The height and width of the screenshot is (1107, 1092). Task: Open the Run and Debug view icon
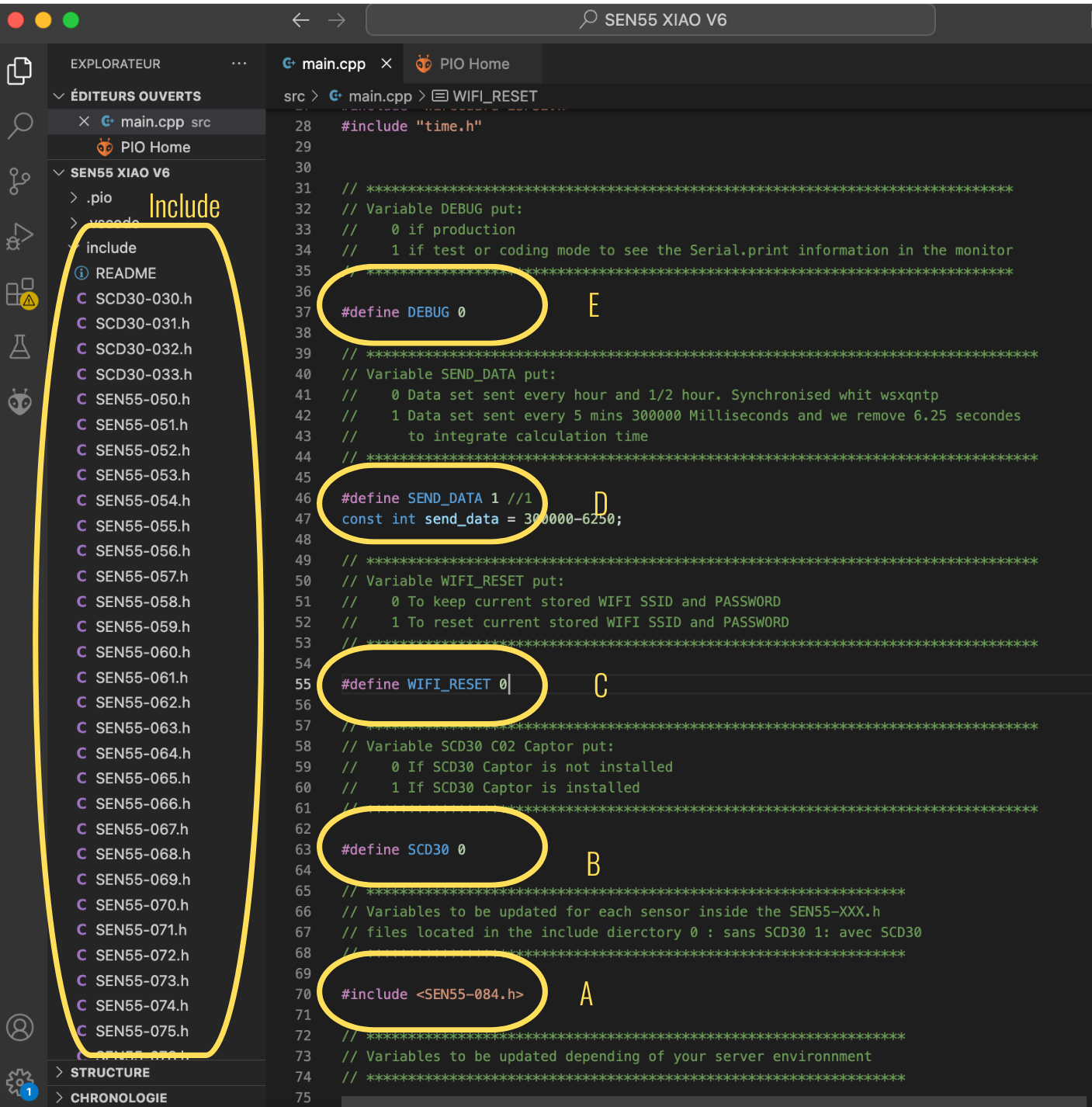tap(20, 236)
